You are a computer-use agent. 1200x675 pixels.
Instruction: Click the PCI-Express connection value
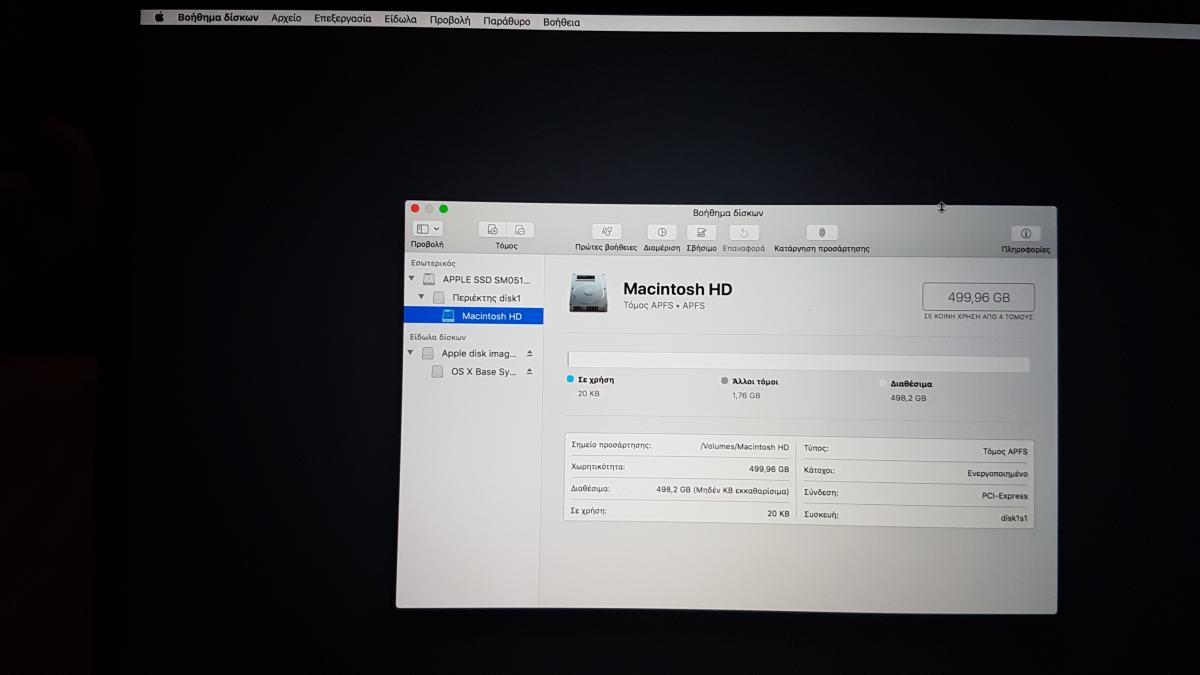(x=1005, y=496)
